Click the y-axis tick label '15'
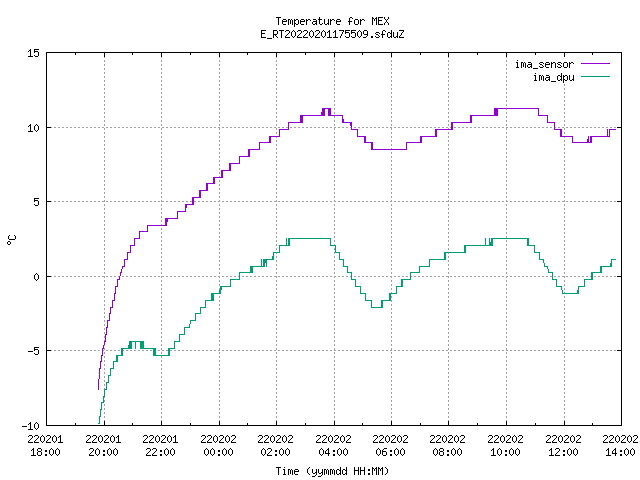 [33, 53]
